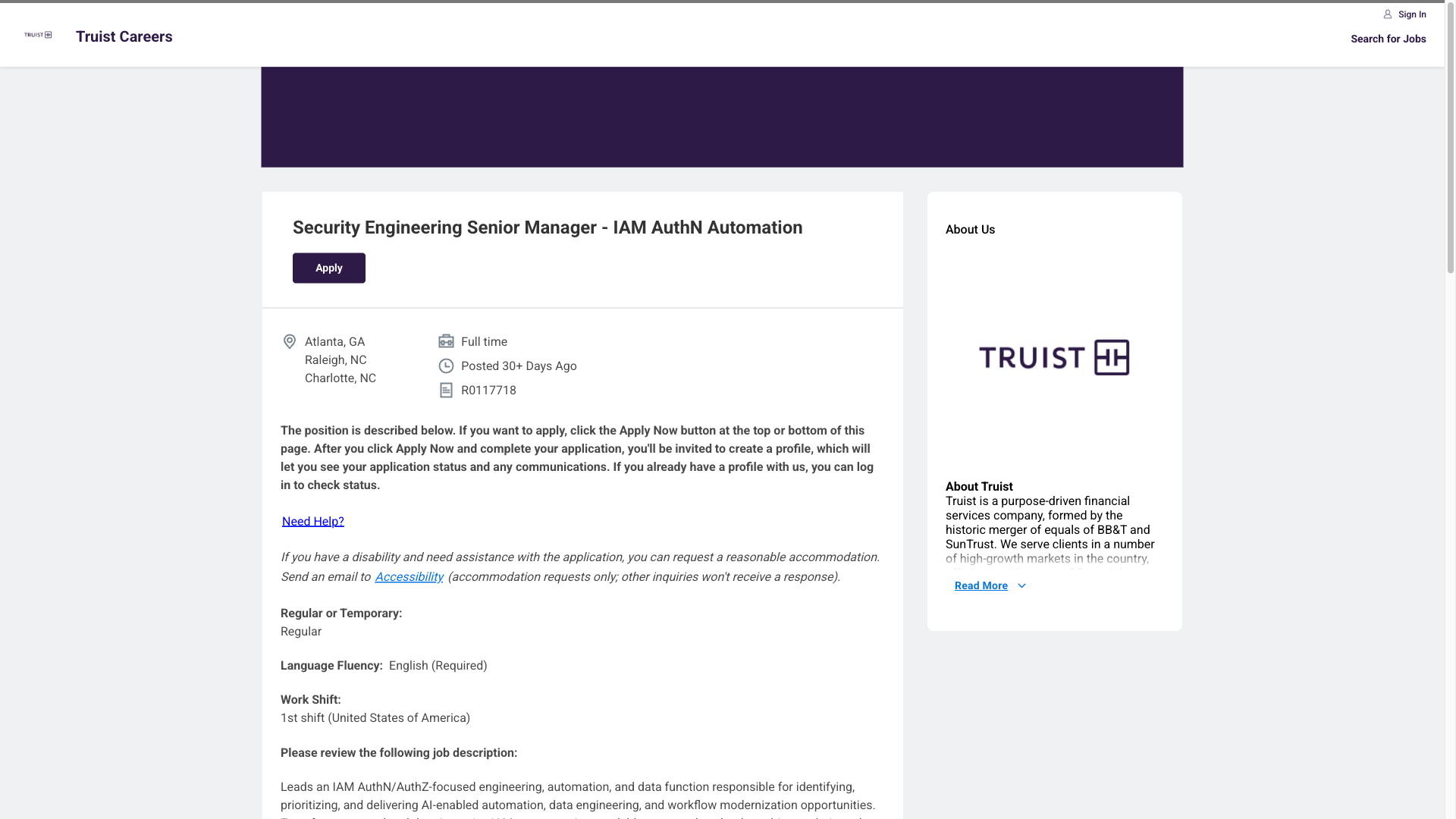Viewport: 1456px width, 819px height.
Task: Expand About Us with the Read More chevron
Action: (1021, 586)
